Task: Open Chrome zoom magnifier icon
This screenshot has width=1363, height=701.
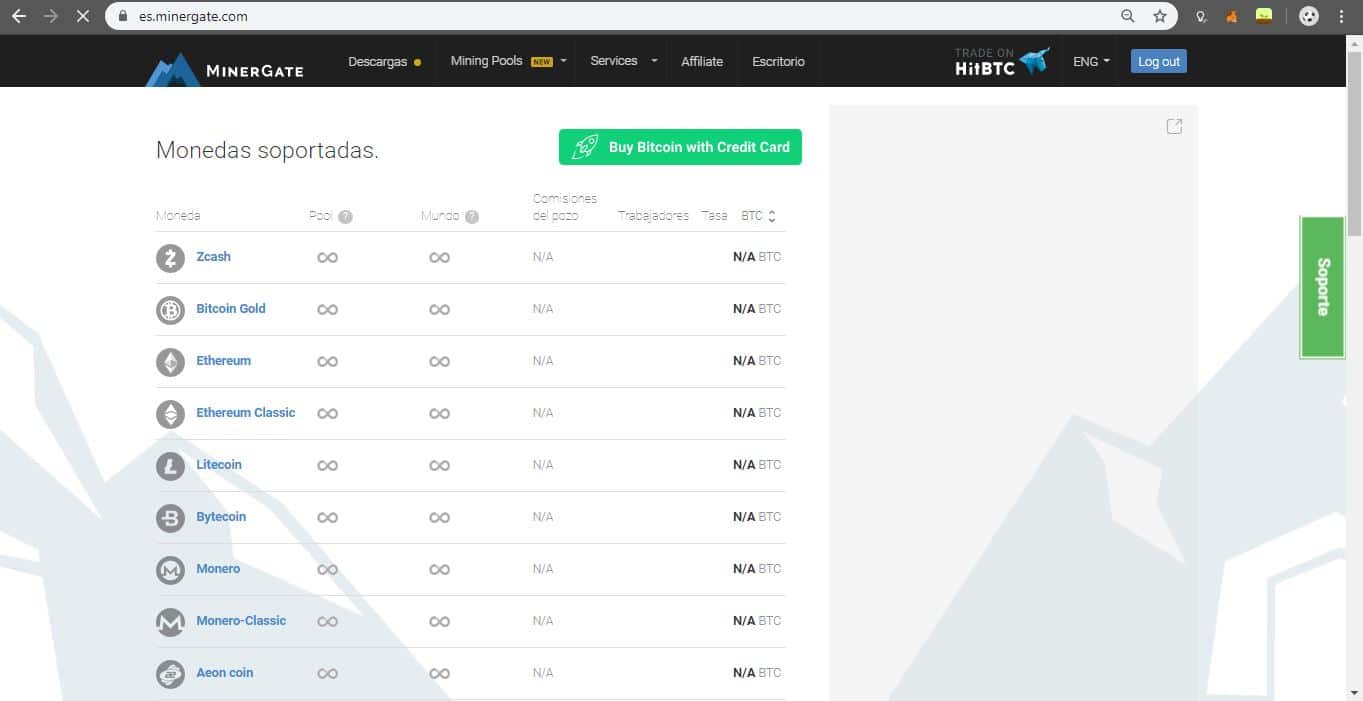Action: [x=1128, y=16]
